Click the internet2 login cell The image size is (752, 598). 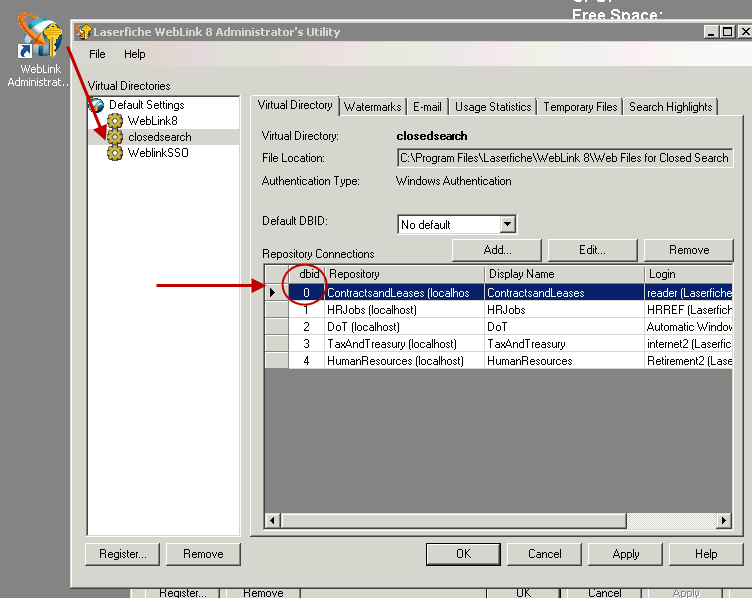click(x=689, y=344)
